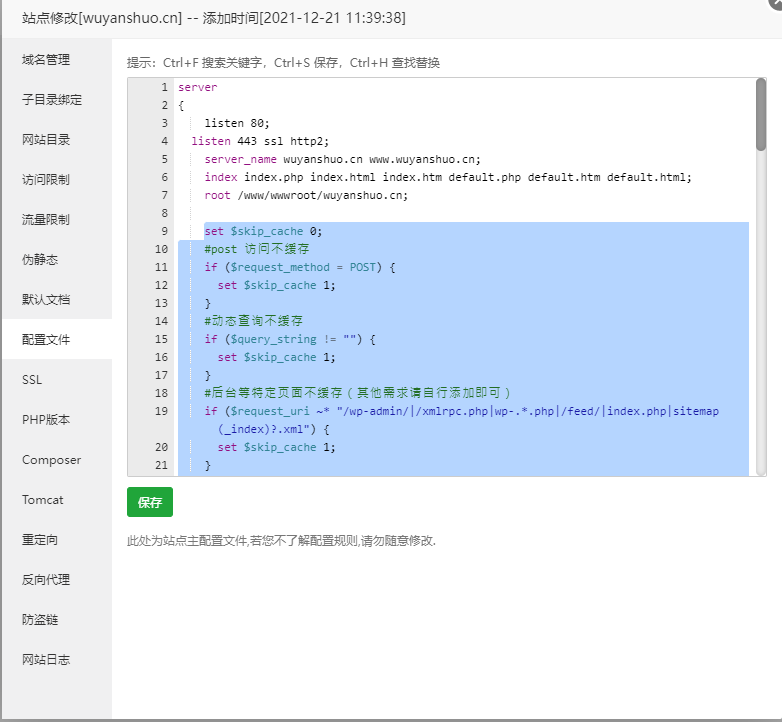The width and height of the screenshot is (782, 722).
Task: Go to the 伪静态 tab
Action: pos(57,259)
